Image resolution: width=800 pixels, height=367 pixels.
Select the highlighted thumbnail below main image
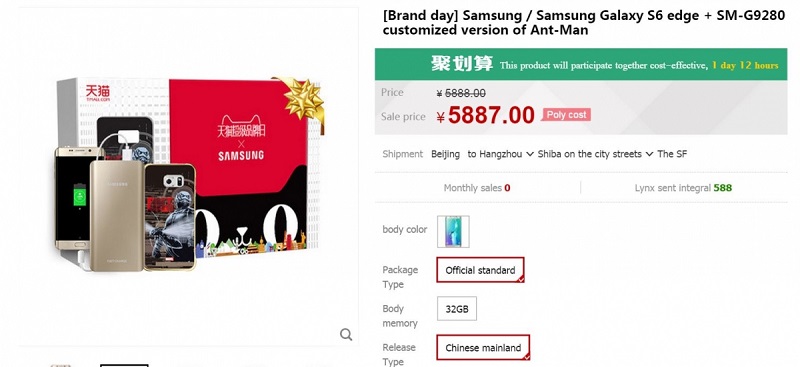124,365
